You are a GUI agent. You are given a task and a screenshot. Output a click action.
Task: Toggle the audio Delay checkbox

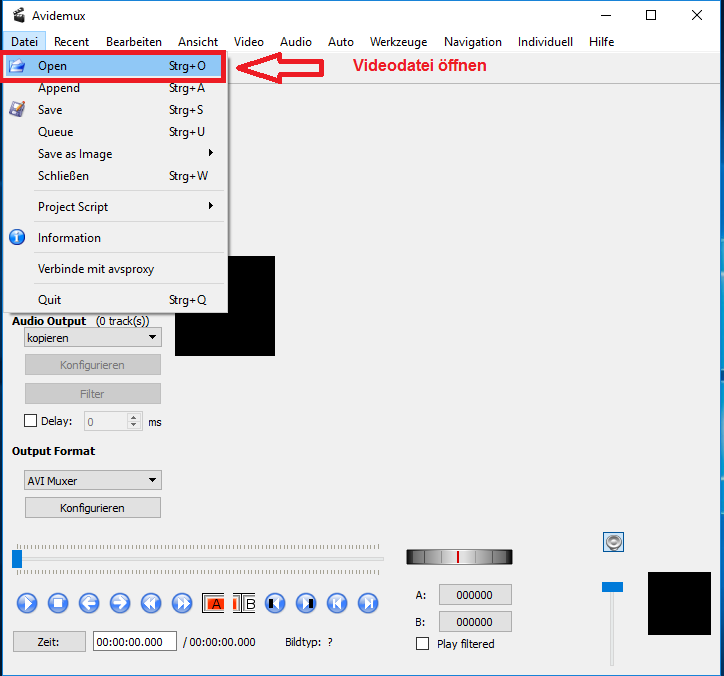click(31, 422)
